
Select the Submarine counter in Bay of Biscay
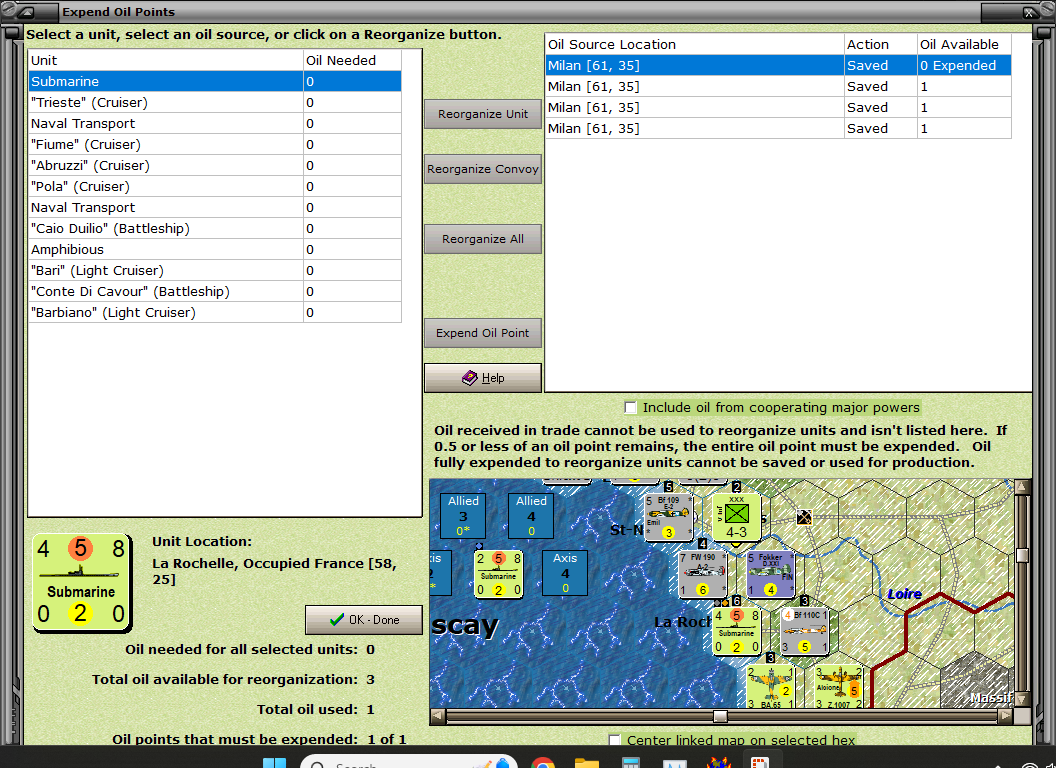(x=498, y=574)
